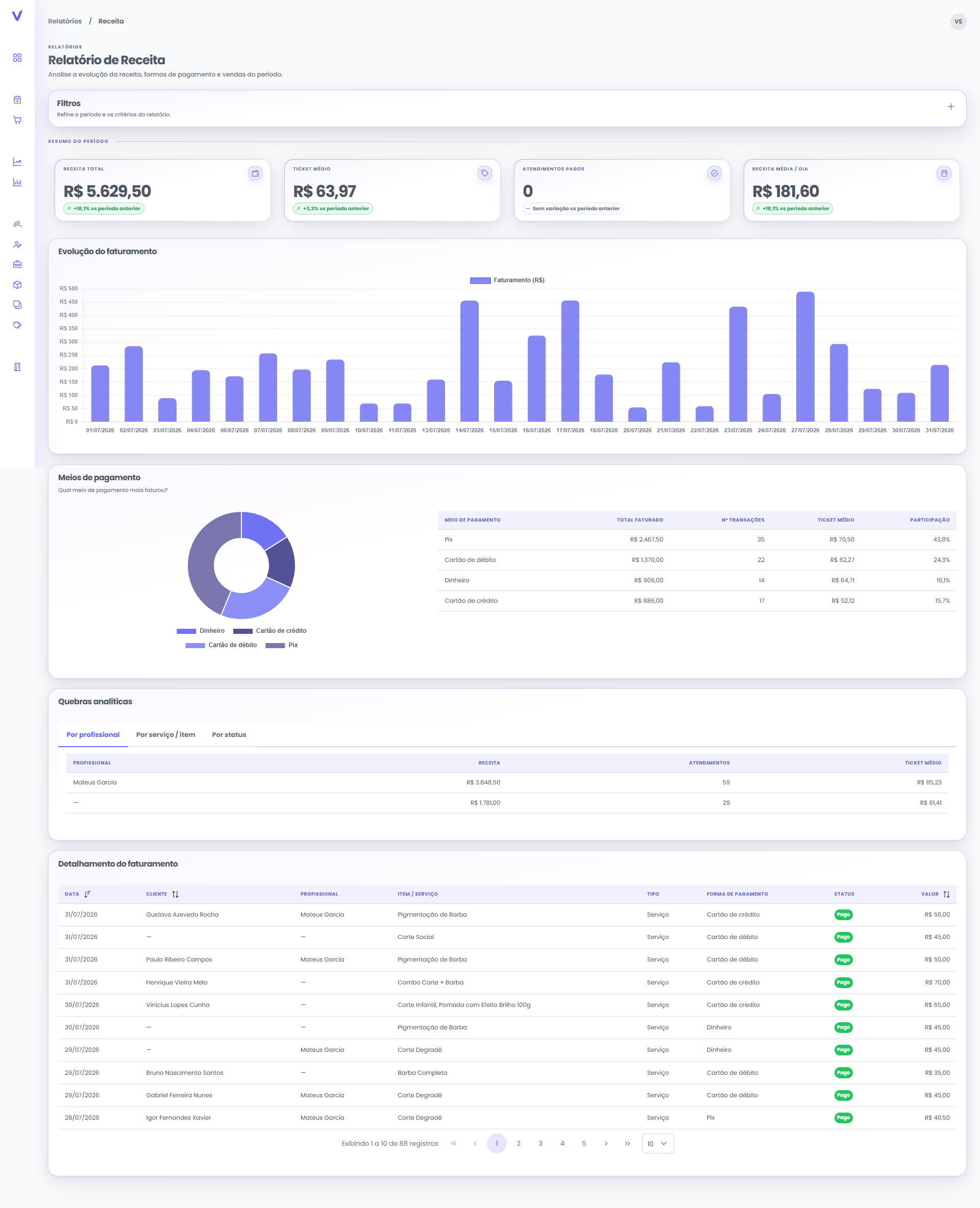
Task: Toggle Faturamento (R$) legend in bar chart
Action: pyautogui.click(x=507, y=281)
